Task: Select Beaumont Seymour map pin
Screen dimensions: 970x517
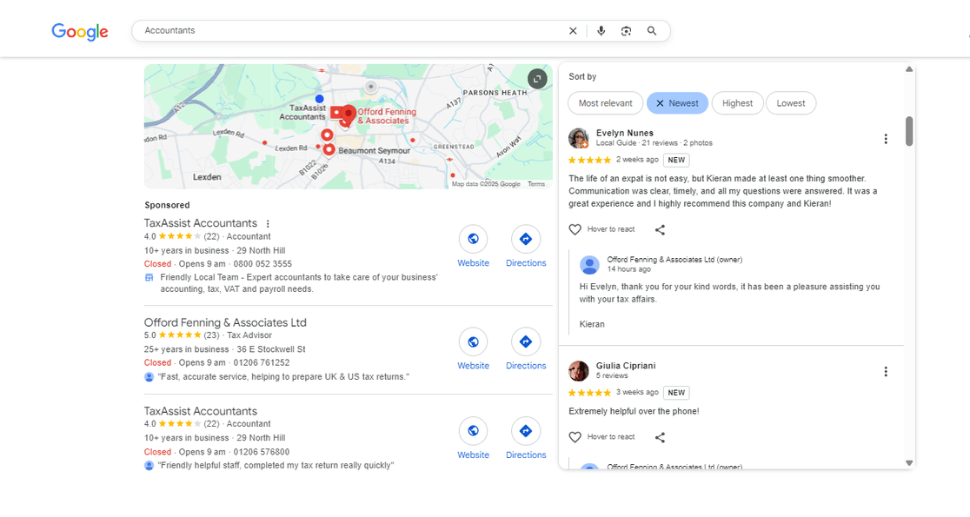Action: click(x=329, y=150)
